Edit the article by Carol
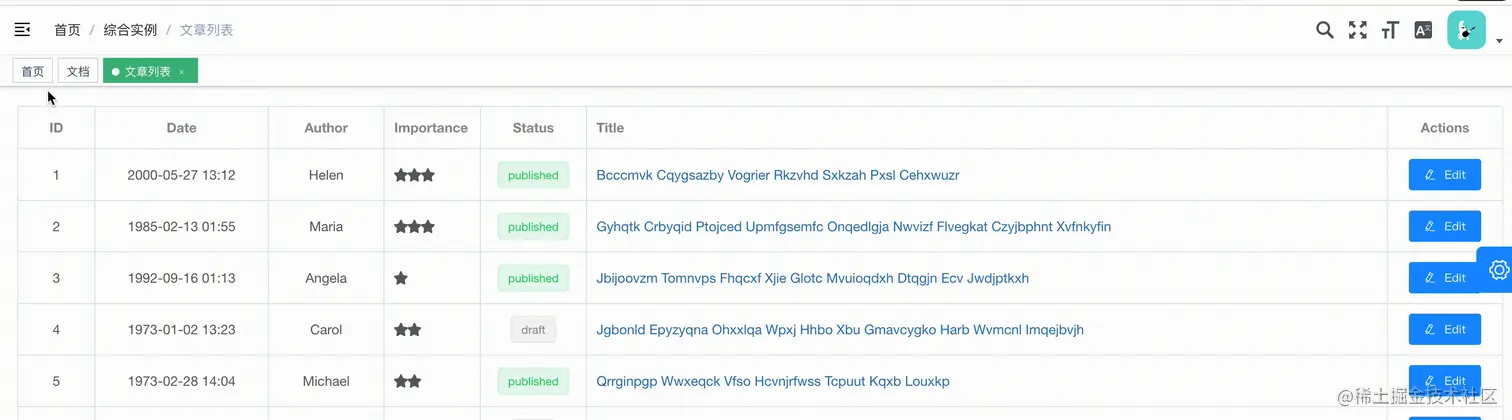 point(1444,330)
